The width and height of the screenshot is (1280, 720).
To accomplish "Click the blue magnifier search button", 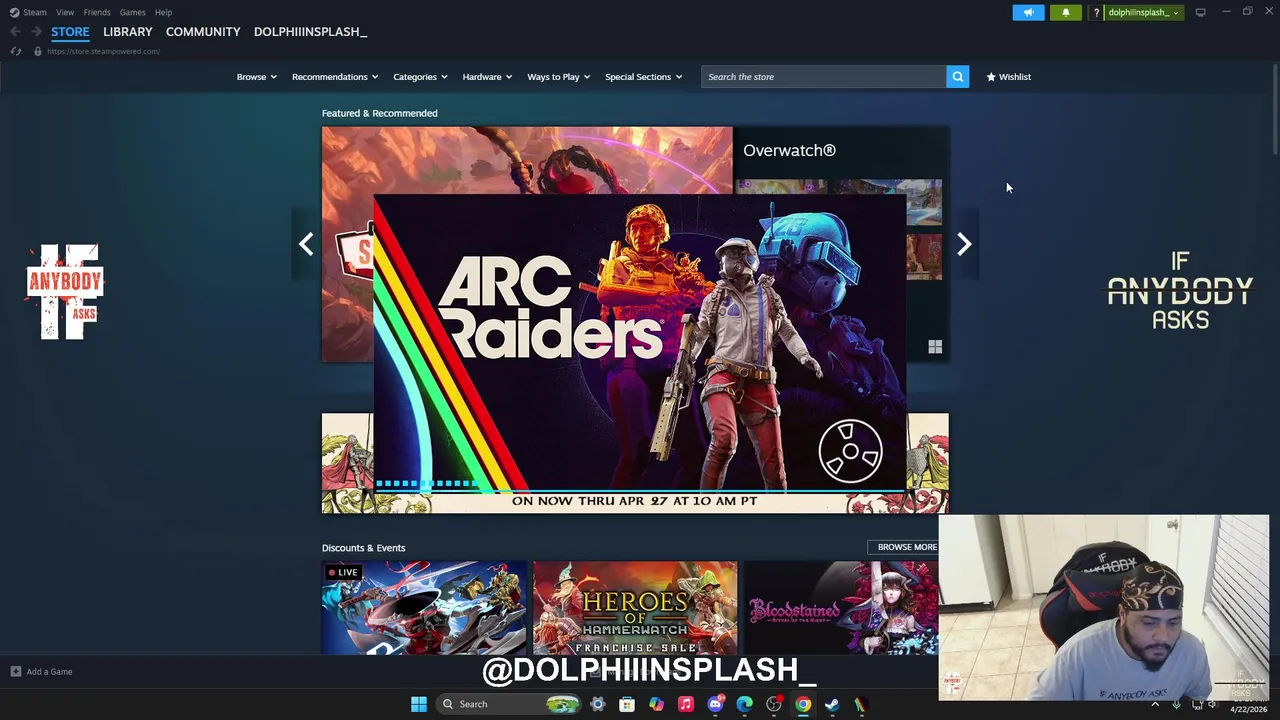I will pos(957,77).
